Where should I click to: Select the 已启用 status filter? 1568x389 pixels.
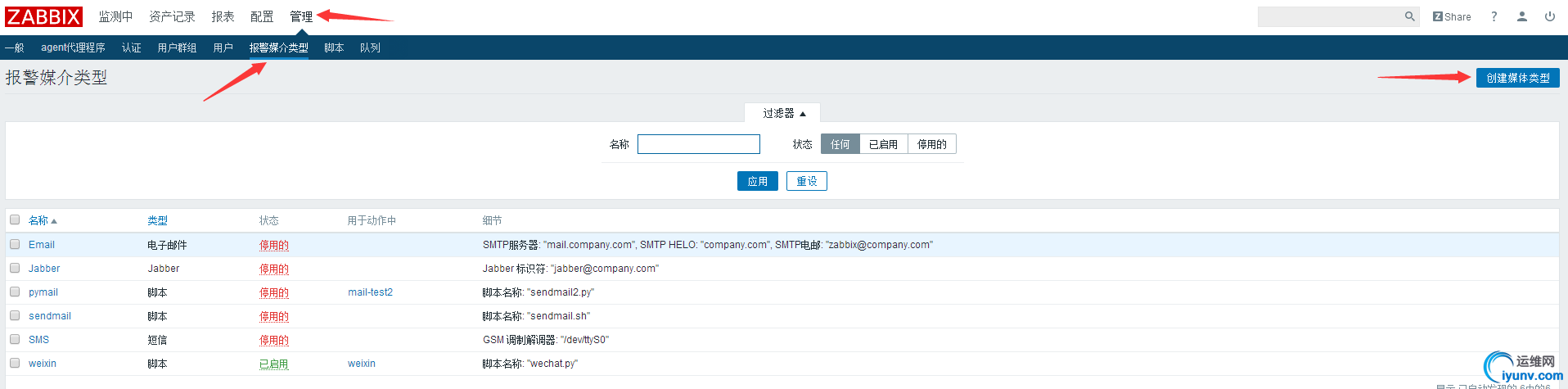883,144
